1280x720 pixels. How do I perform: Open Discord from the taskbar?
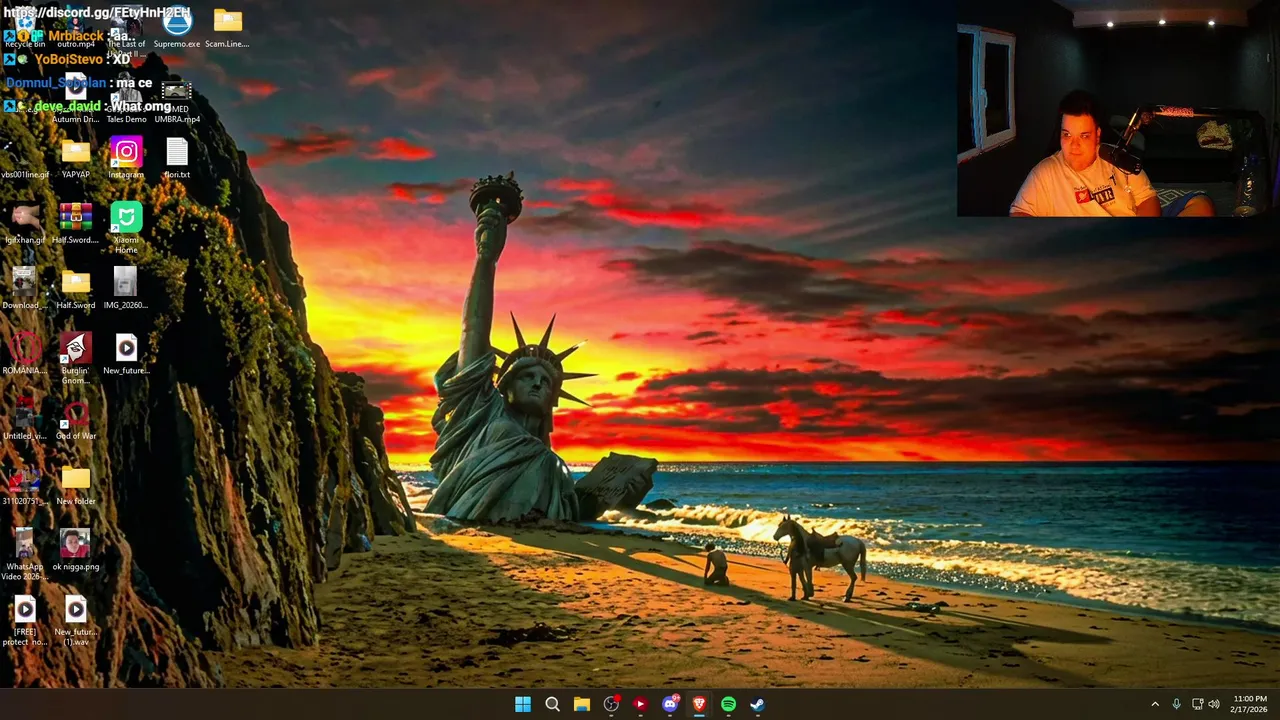670,704
